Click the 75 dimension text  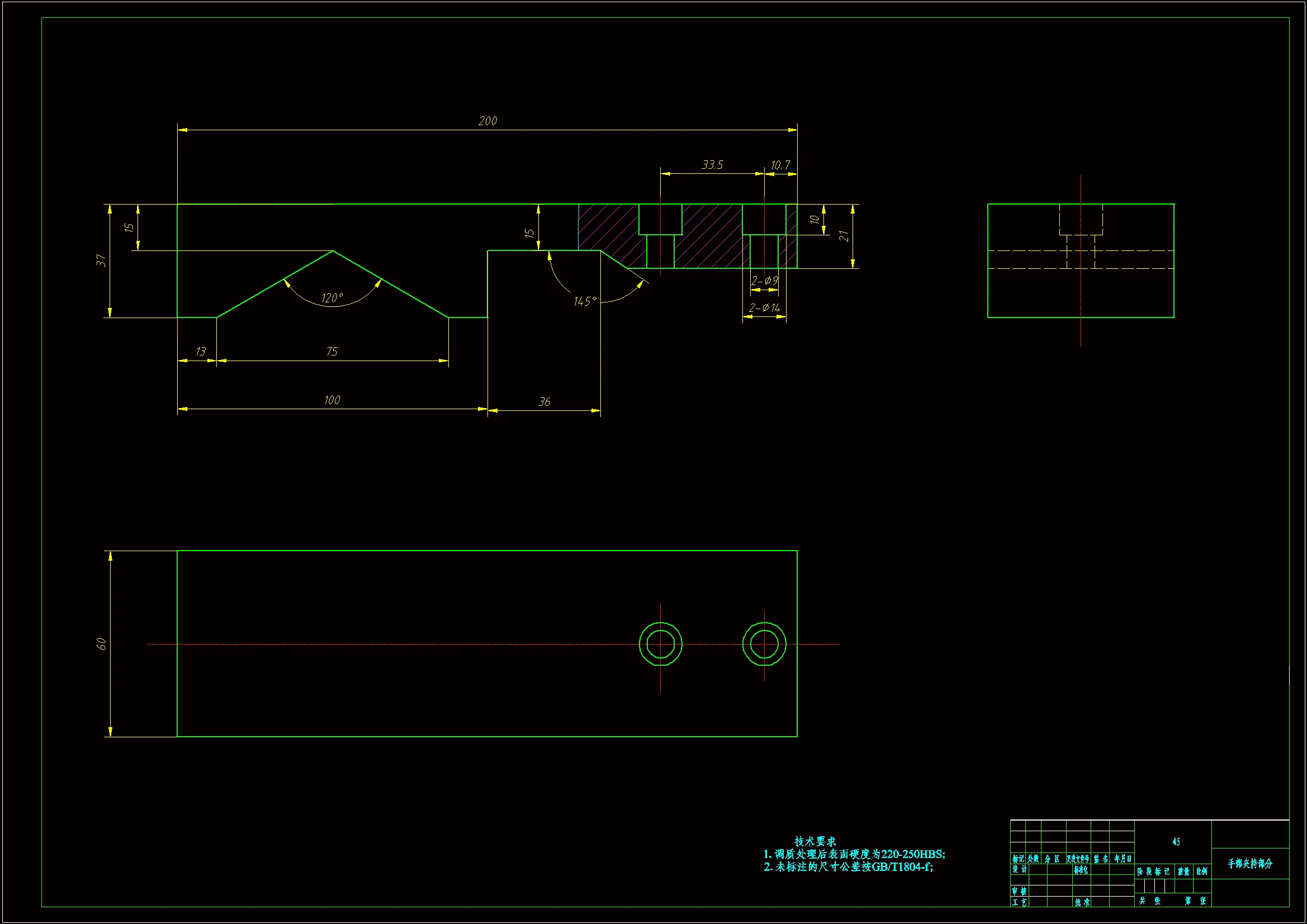pos(332,352)
